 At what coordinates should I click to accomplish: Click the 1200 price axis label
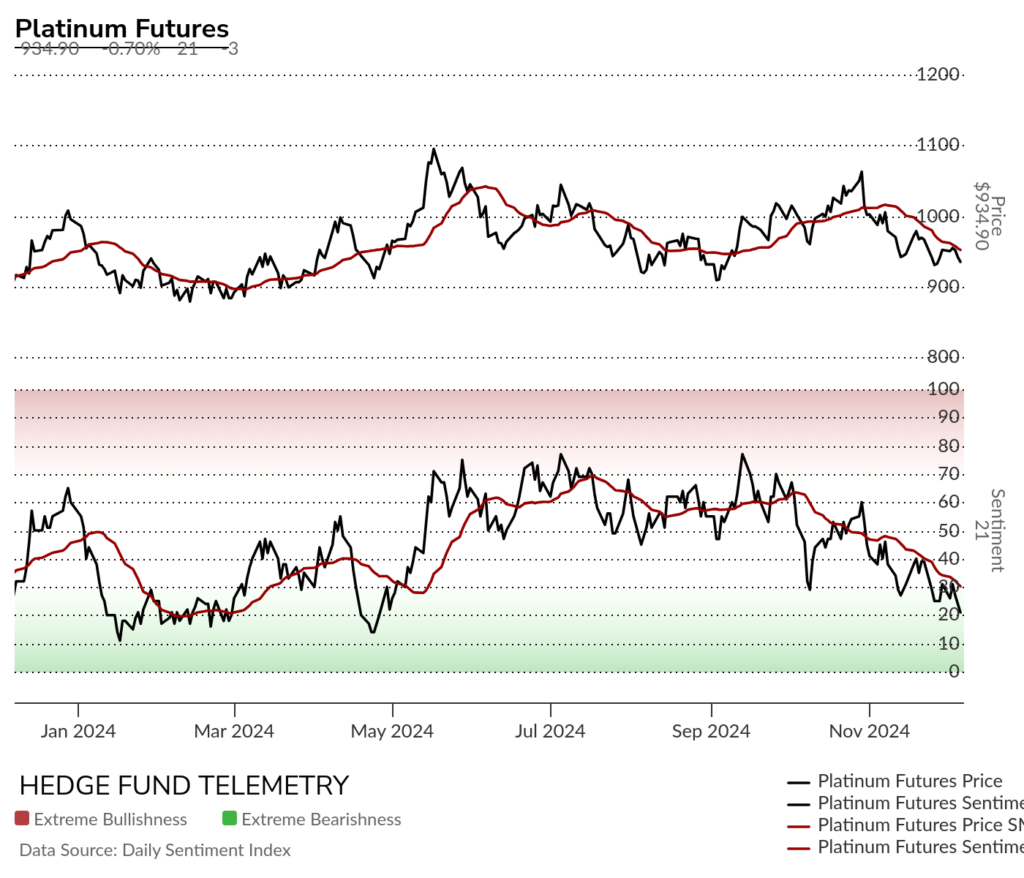(x=940, y=75)
